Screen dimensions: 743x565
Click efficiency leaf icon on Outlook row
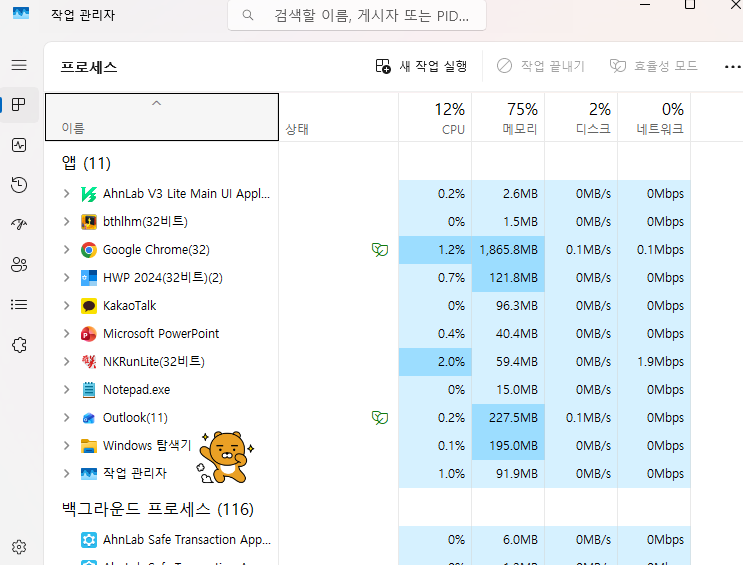pyautogui.click(x=380, y=418)
